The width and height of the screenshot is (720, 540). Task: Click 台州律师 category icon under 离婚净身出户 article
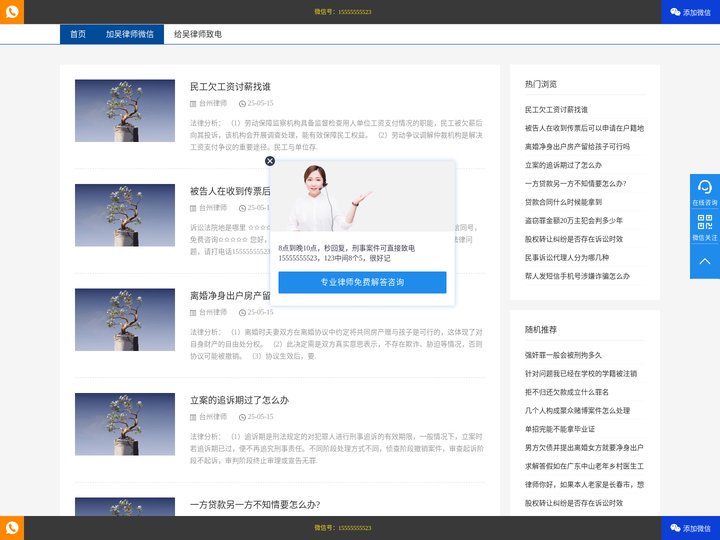pyautogui.click(x=193, y=313)
